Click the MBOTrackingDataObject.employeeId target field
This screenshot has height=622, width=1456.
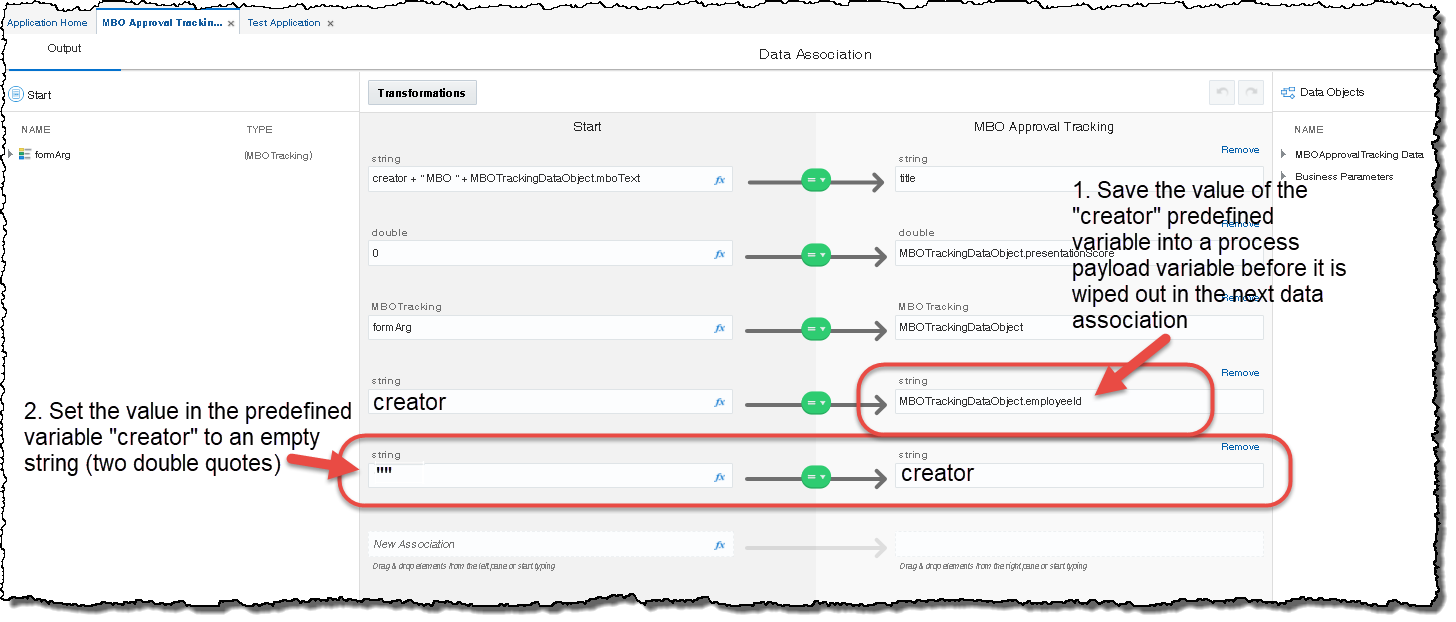(1079, 402)
